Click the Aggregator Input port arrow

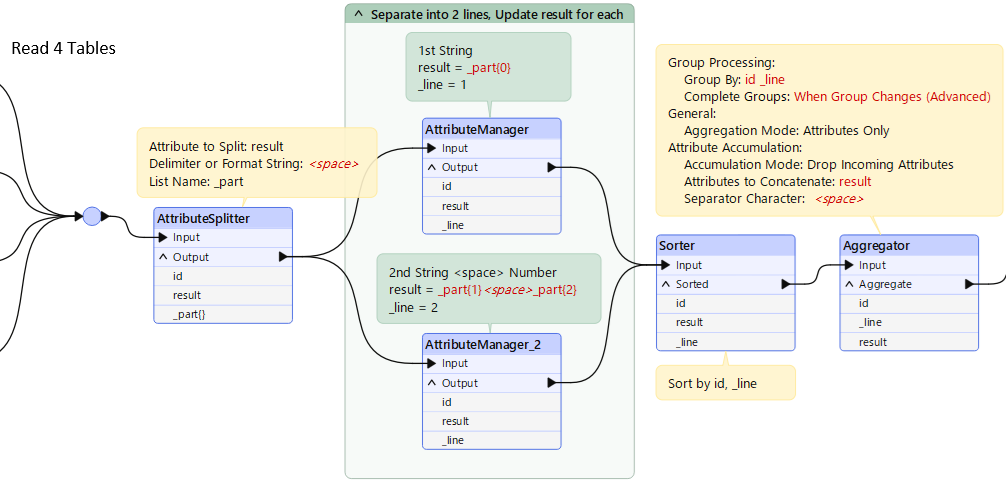point(849,265)
